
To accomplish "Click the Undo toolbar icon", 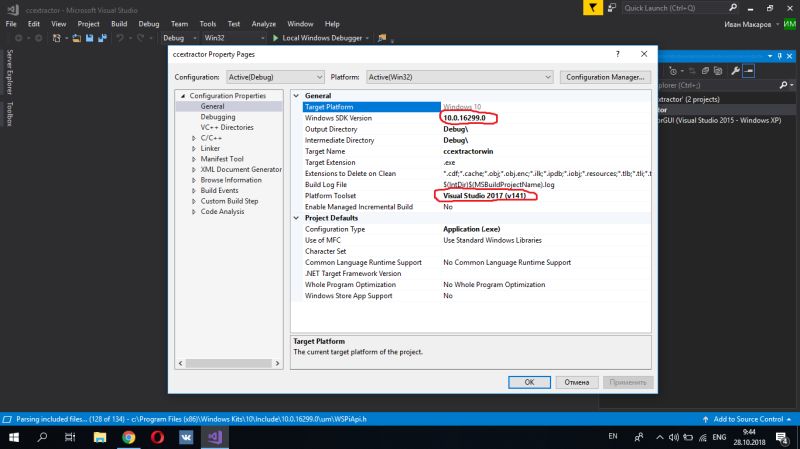I will [120, 38].
